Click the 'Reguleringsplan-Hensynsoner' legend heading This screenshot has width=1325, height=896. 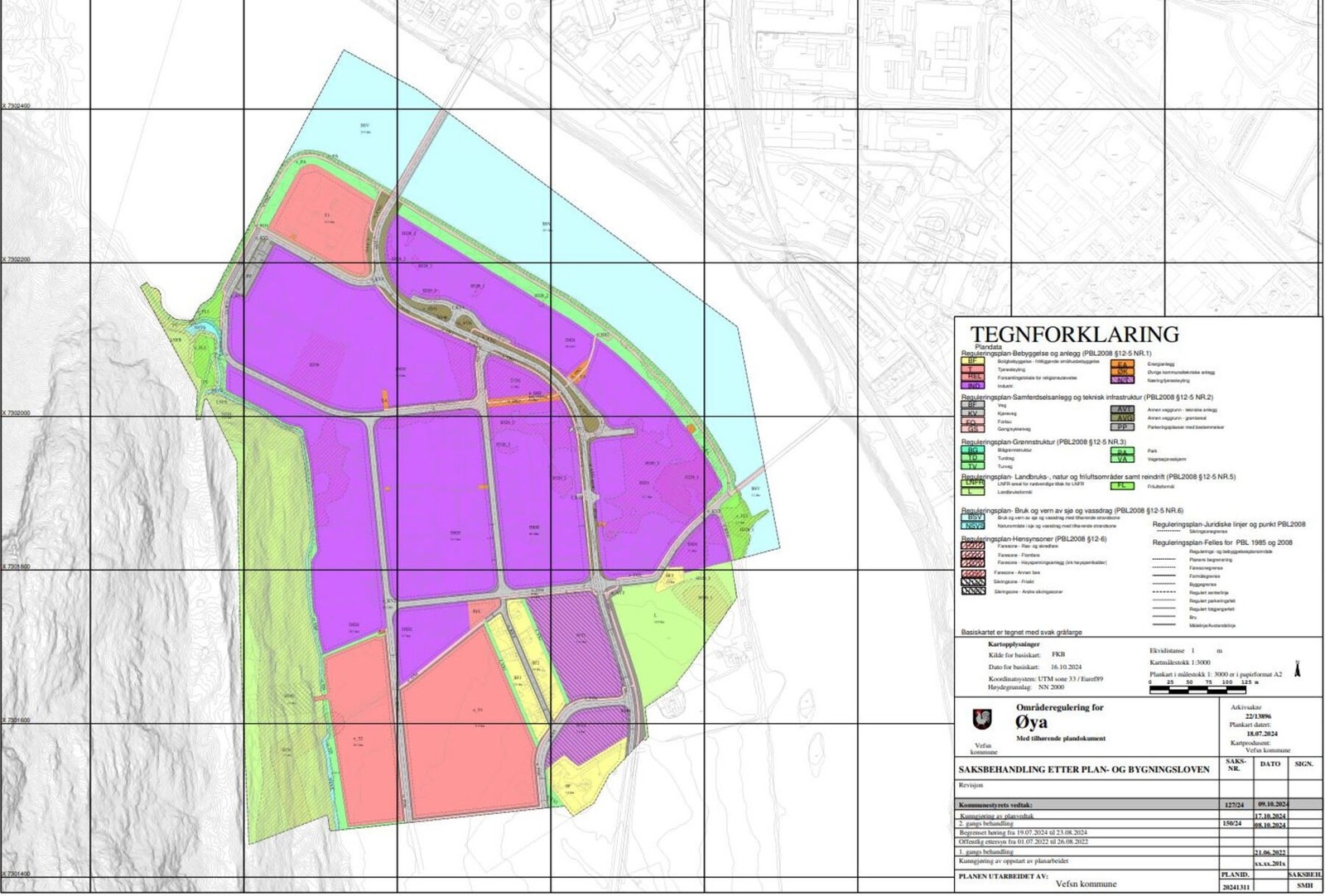coord(1033,539)
